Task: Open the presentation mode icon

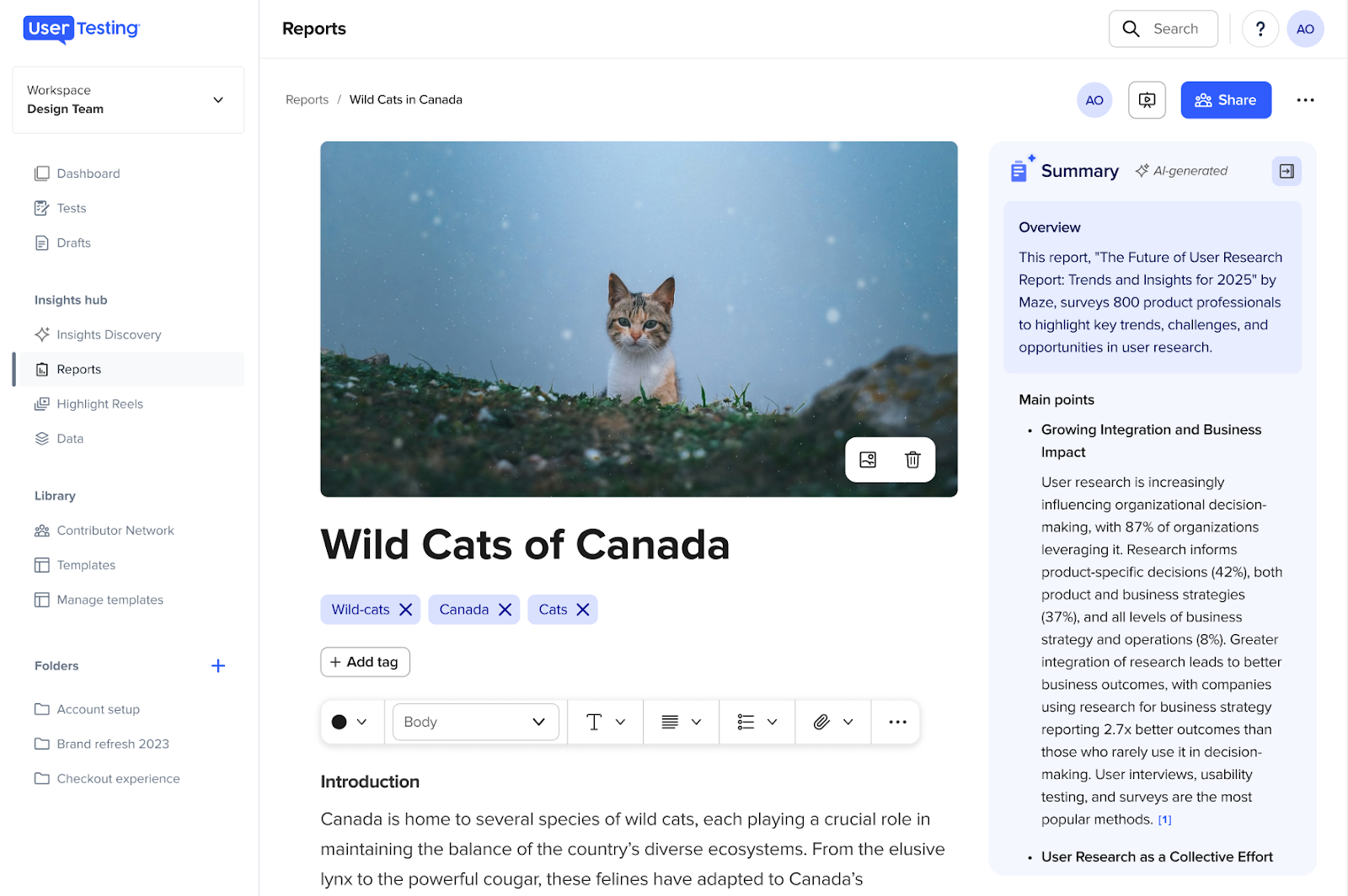Action: coord(1147,100)
